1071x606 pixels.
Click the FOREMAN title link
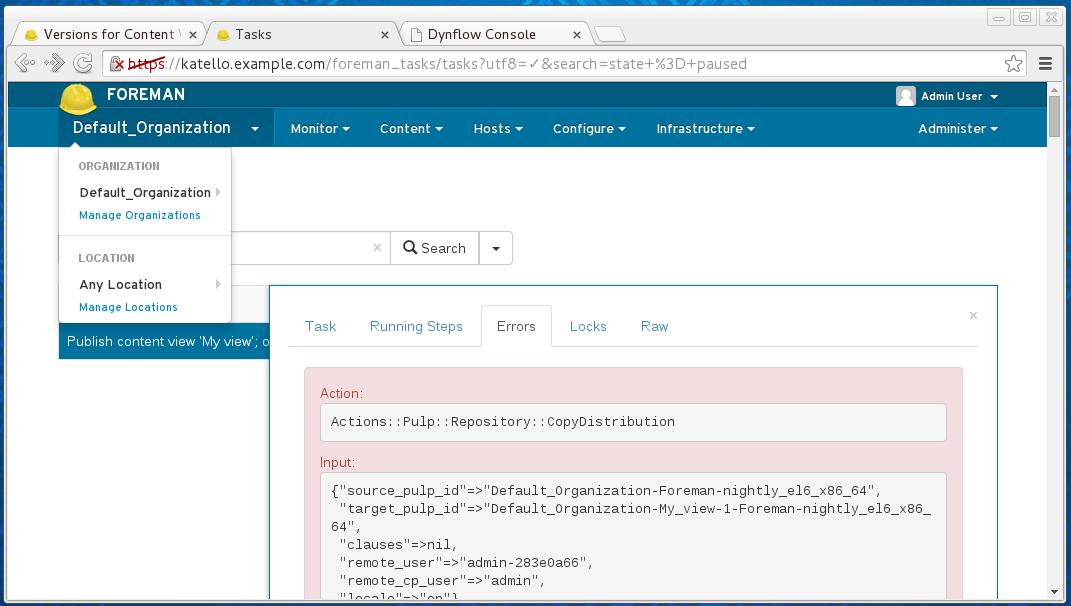[145, 94]
